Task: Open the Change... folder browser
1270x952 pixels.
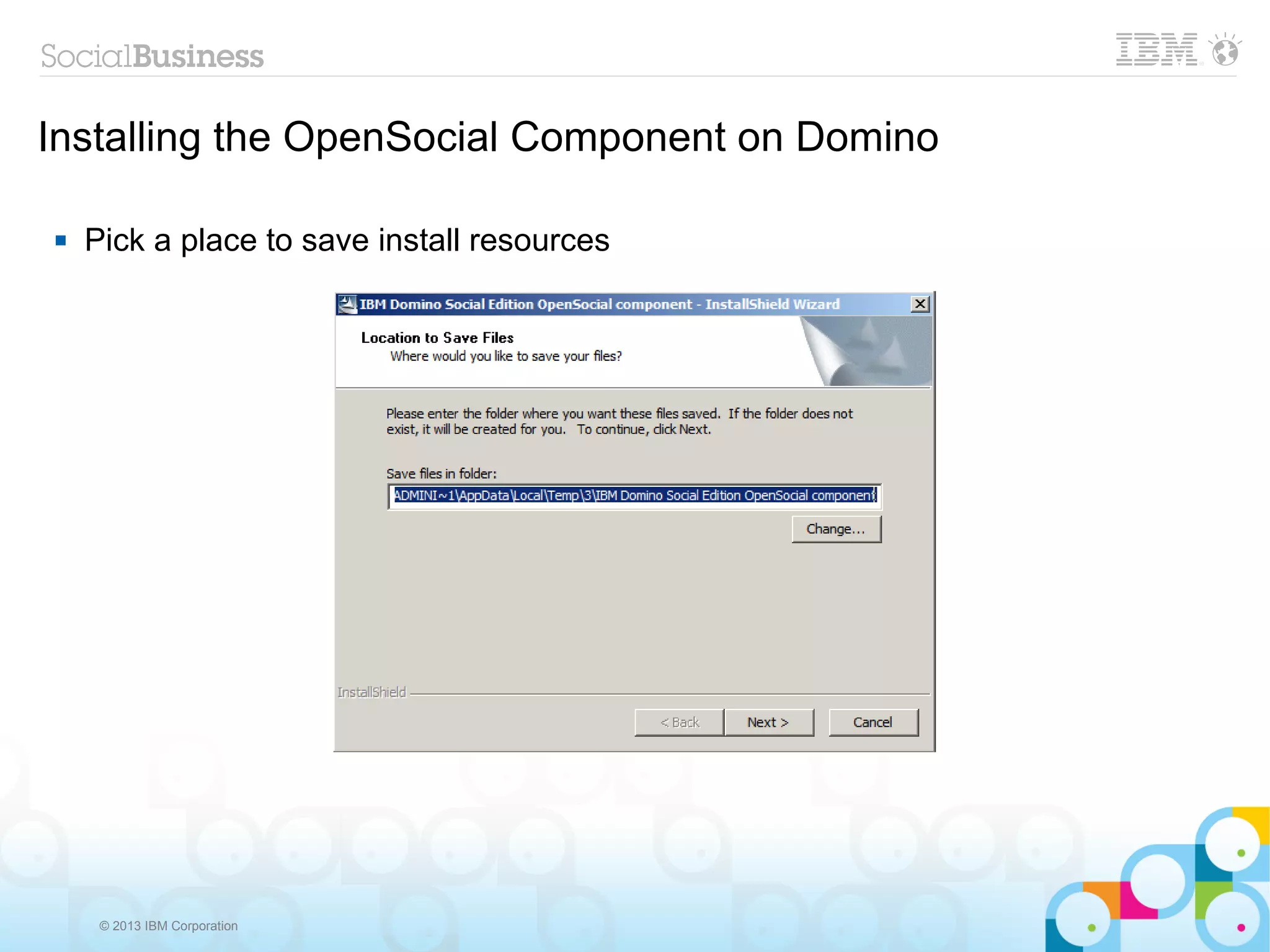Action: pos(836,529)
